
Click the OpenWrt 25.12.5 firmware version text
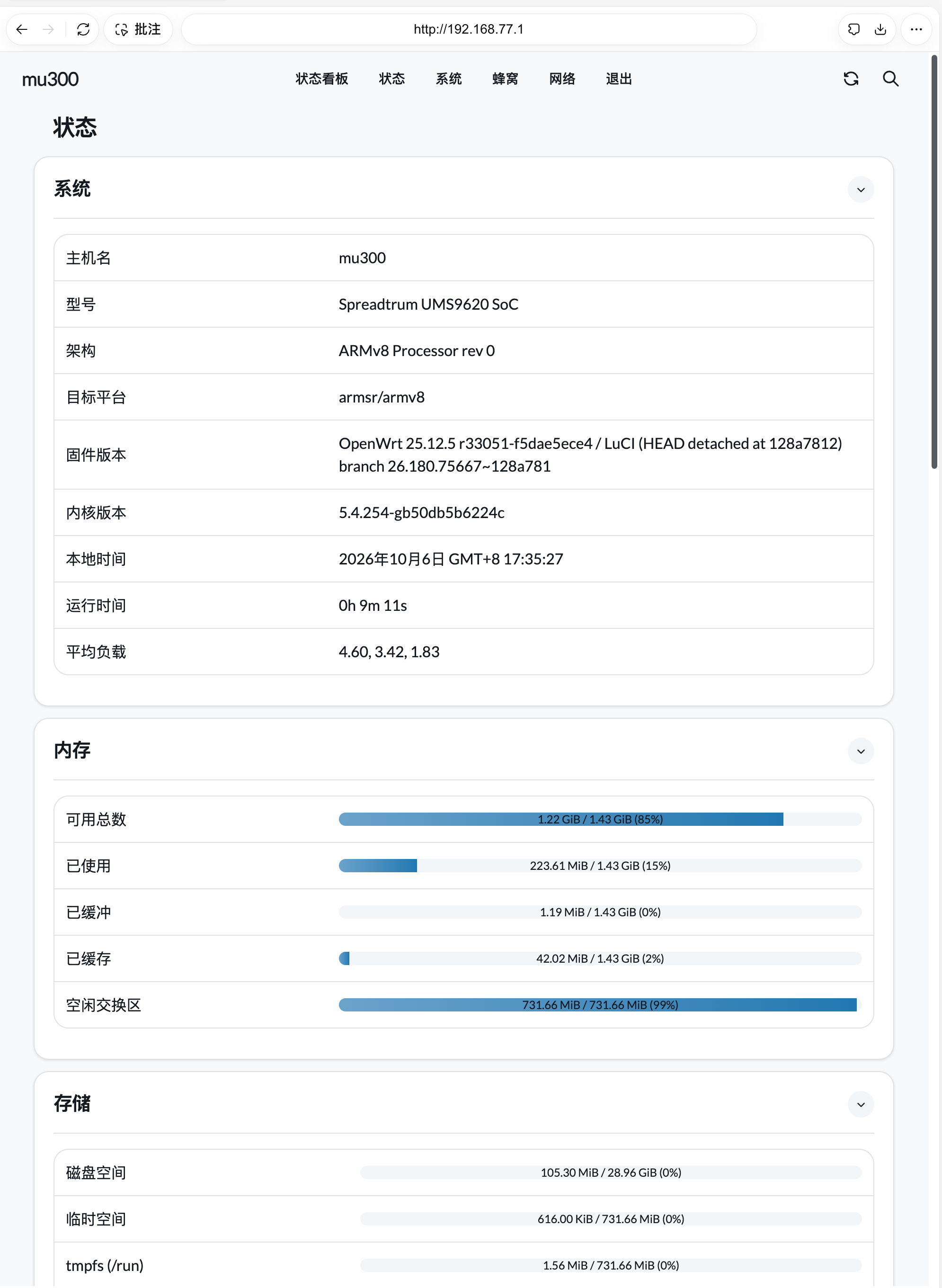590,455
